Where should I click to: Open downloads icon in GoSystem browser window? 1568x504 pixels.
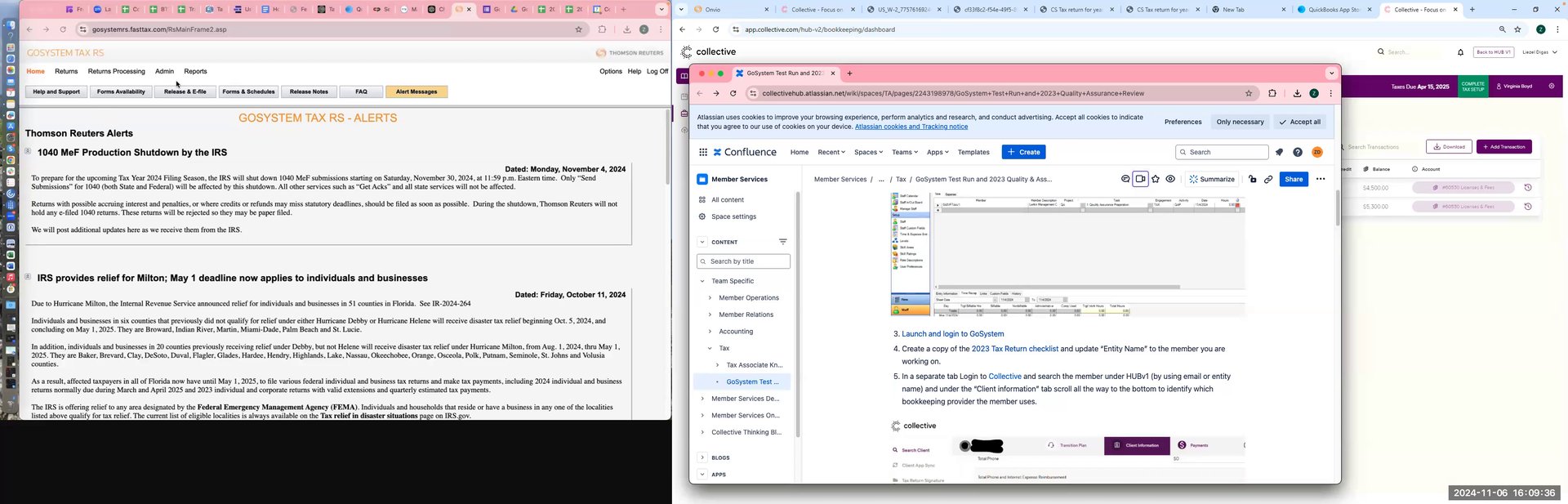click(x=626, y=29)
